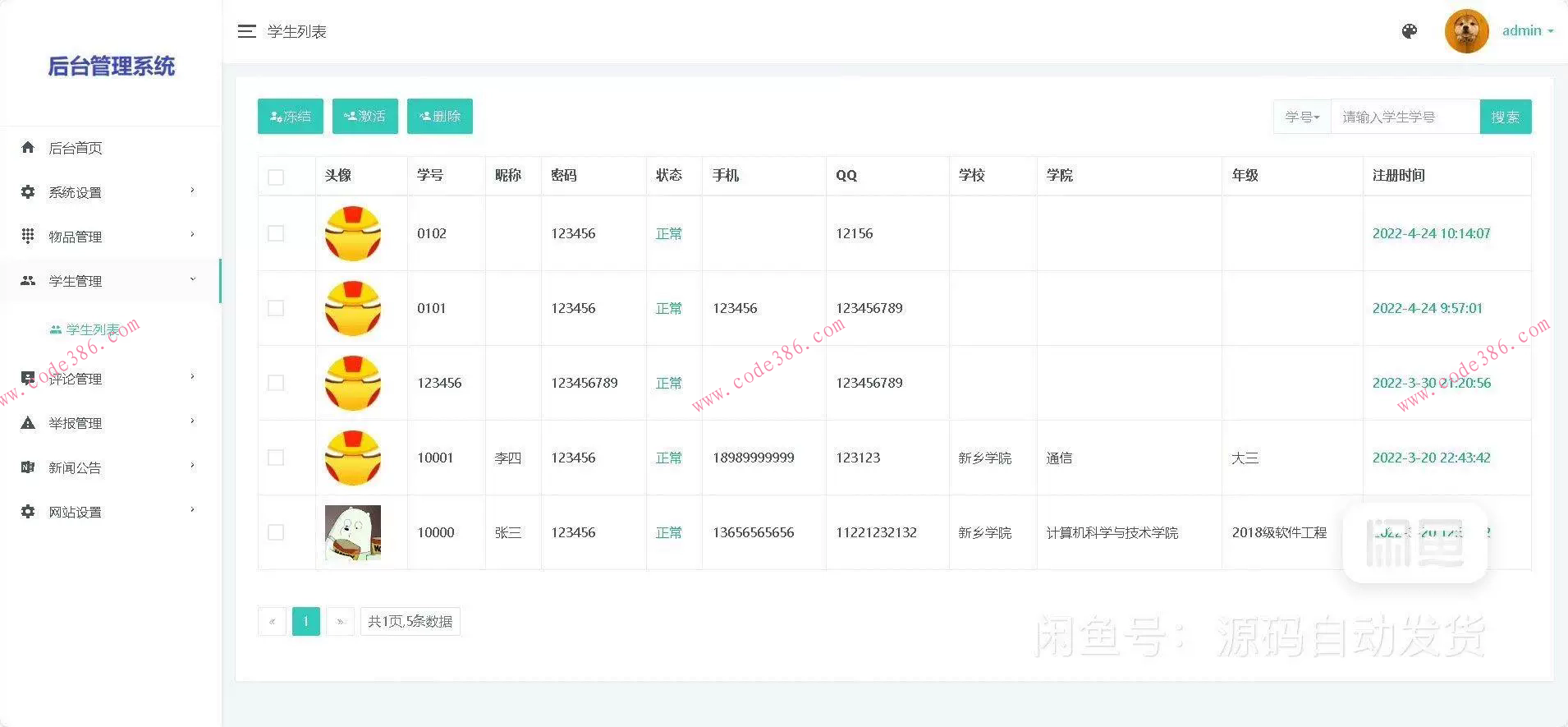
Task: Click the home icon for 后台首页
Action: click(28, 148)
